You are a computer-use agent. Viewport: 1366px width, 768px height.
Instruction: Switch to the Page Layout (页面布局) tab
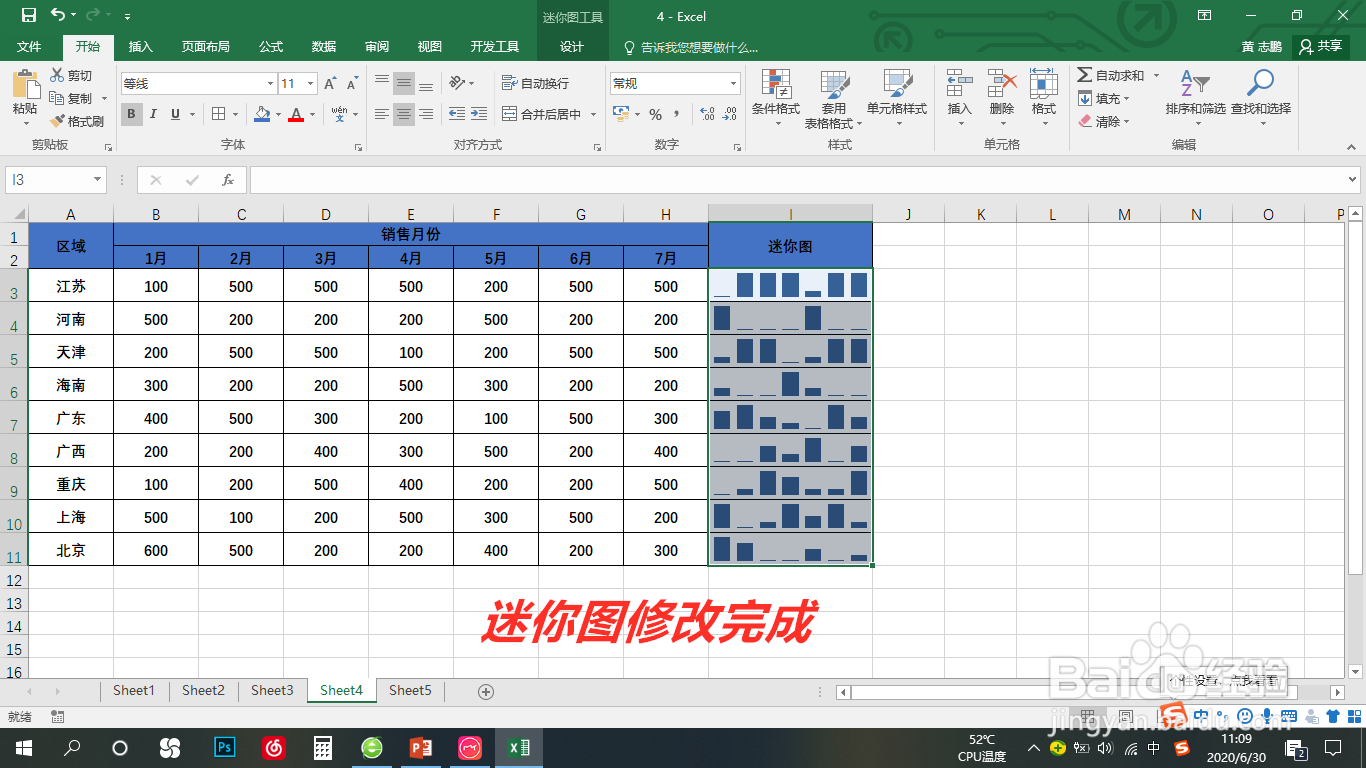coord(205,47)
